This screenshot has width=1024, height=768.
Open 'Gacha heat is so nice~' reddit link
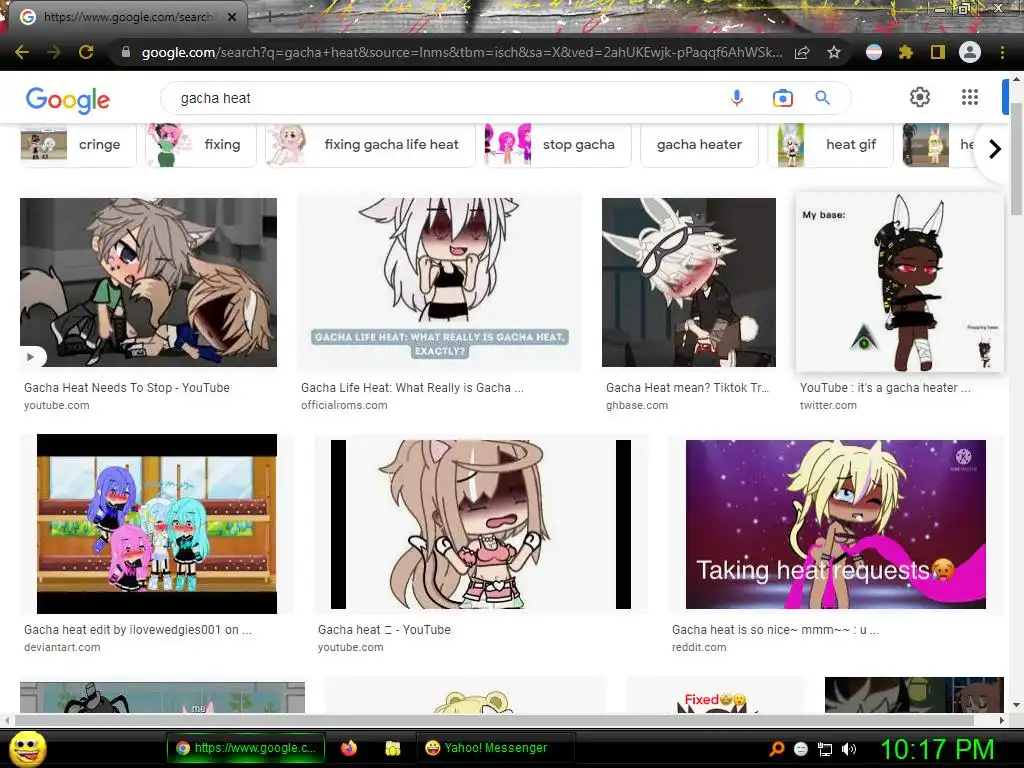tap(775, 630)
